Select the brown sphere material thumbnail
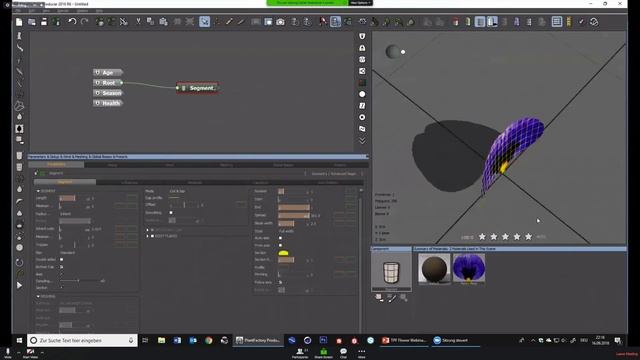 434,268
